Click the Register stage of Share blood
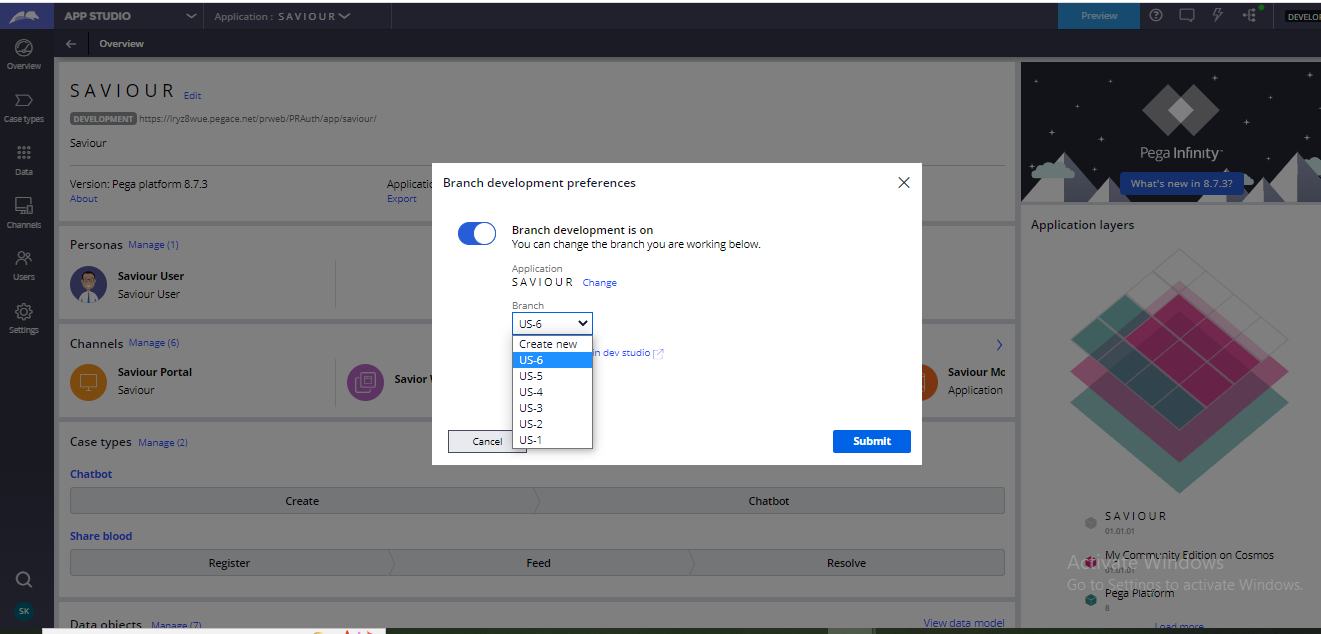Screen dimensions: 1321x634 (229, 563)
